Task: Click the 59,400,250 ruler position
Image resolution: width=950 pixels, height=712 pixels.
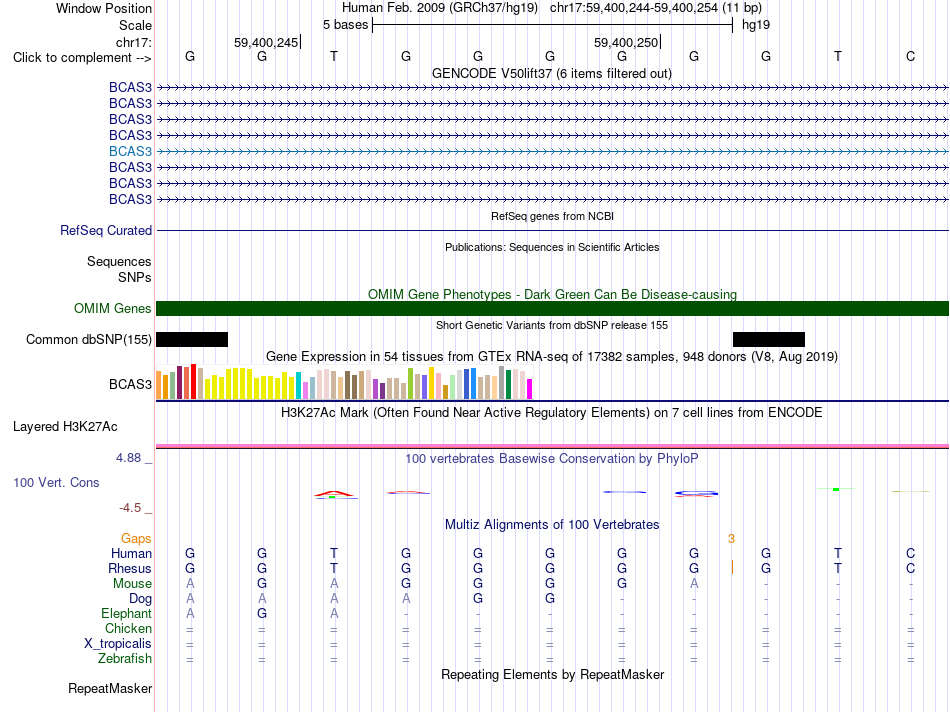Action: click(x=626, y=42)
